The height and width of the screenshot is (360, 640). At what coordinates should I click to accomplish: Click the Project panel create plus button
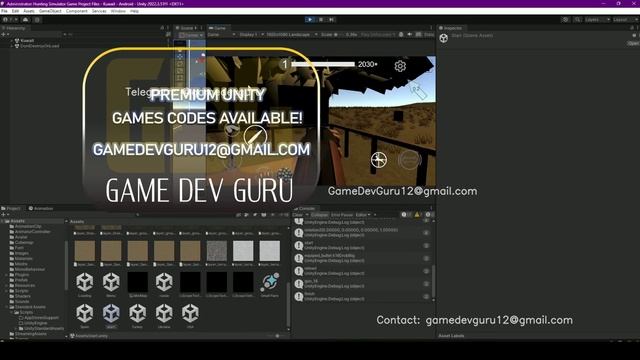[x=4, y=215]
